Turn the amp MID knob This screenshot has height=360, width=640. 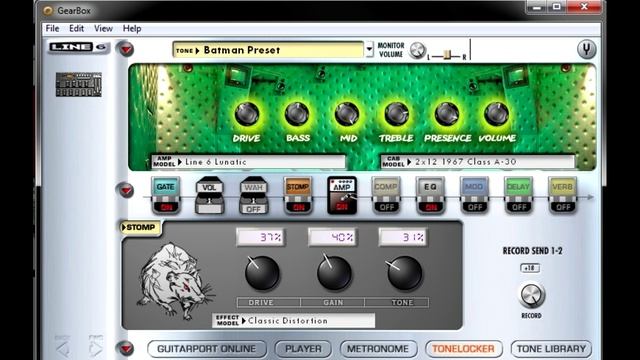(347, 114)
